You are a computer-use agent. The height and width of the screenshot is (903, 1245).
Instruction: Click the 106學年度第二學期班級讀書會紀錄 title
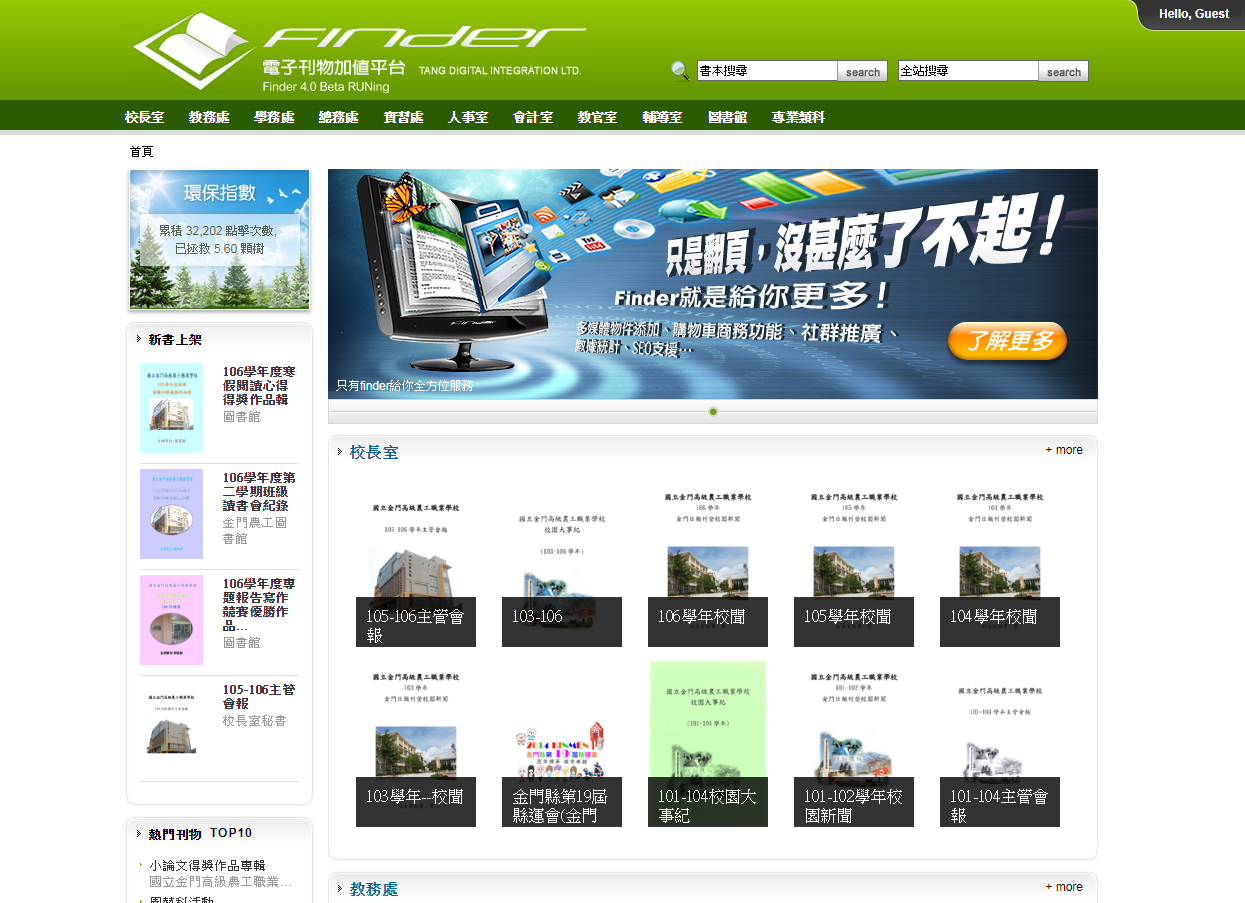(x=259, y=492)
